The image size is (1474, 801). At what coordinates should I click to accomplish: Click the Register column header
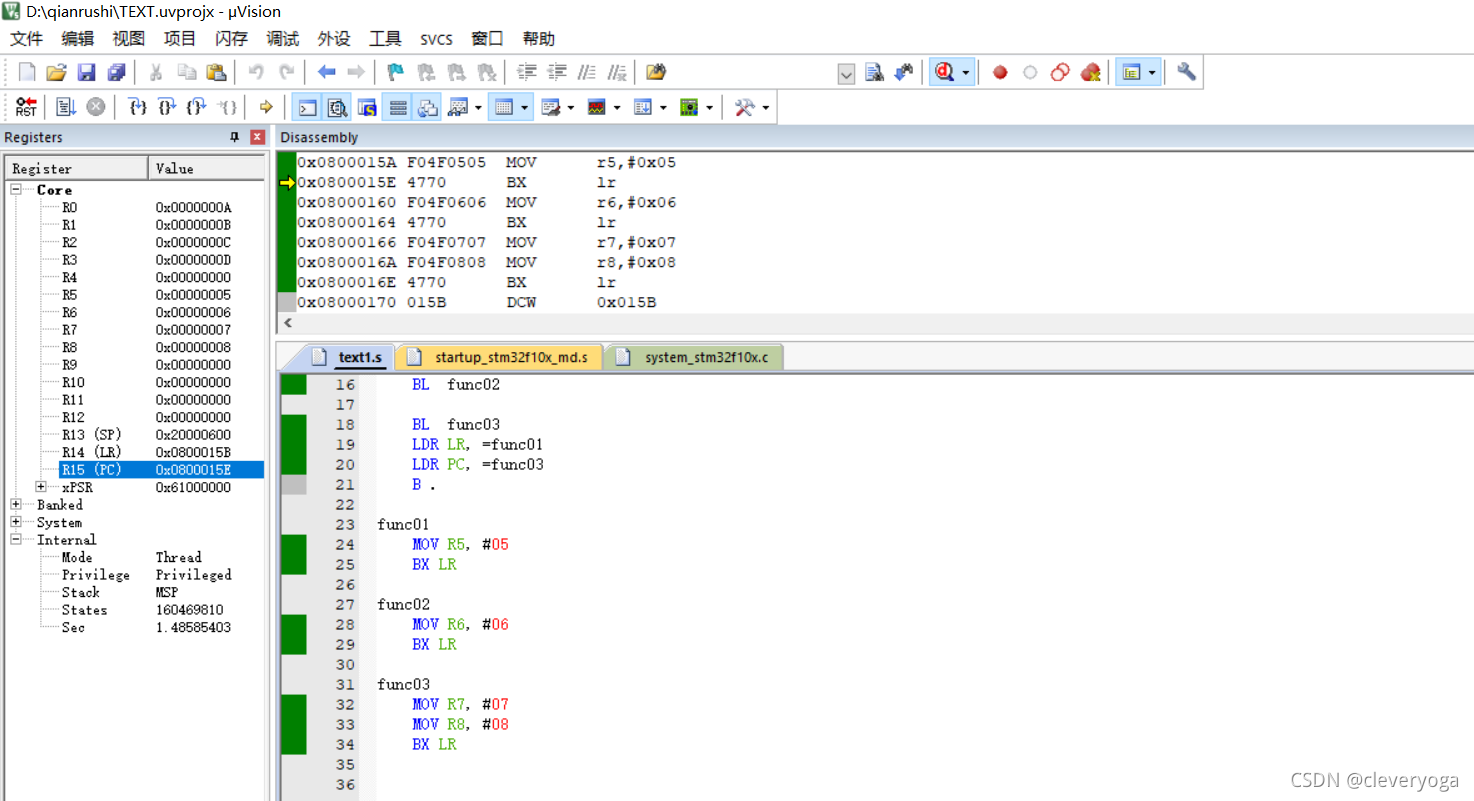[x=78, y=168]
